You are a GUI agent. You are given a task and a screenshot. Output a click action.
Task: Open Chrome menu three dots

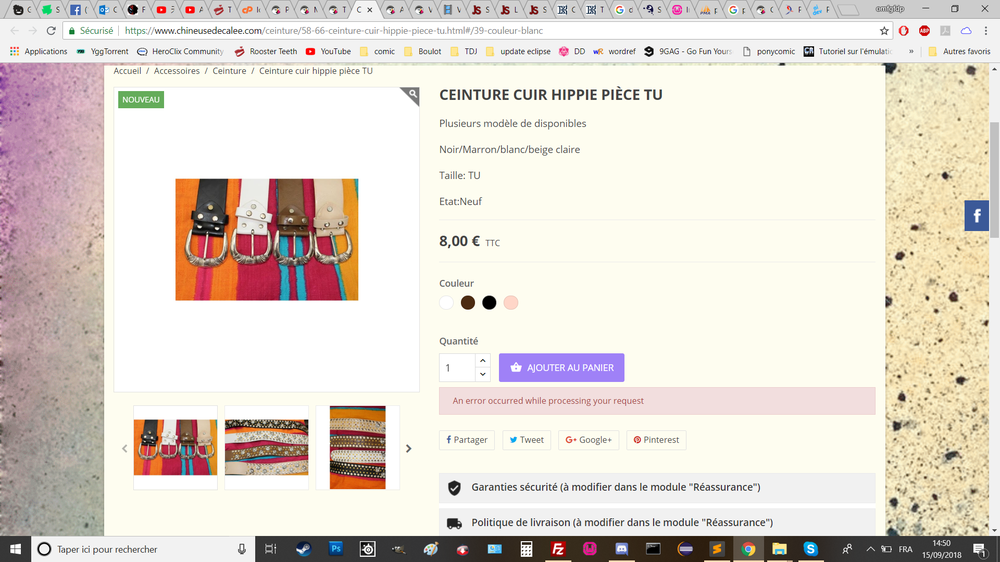click(986, 31)
